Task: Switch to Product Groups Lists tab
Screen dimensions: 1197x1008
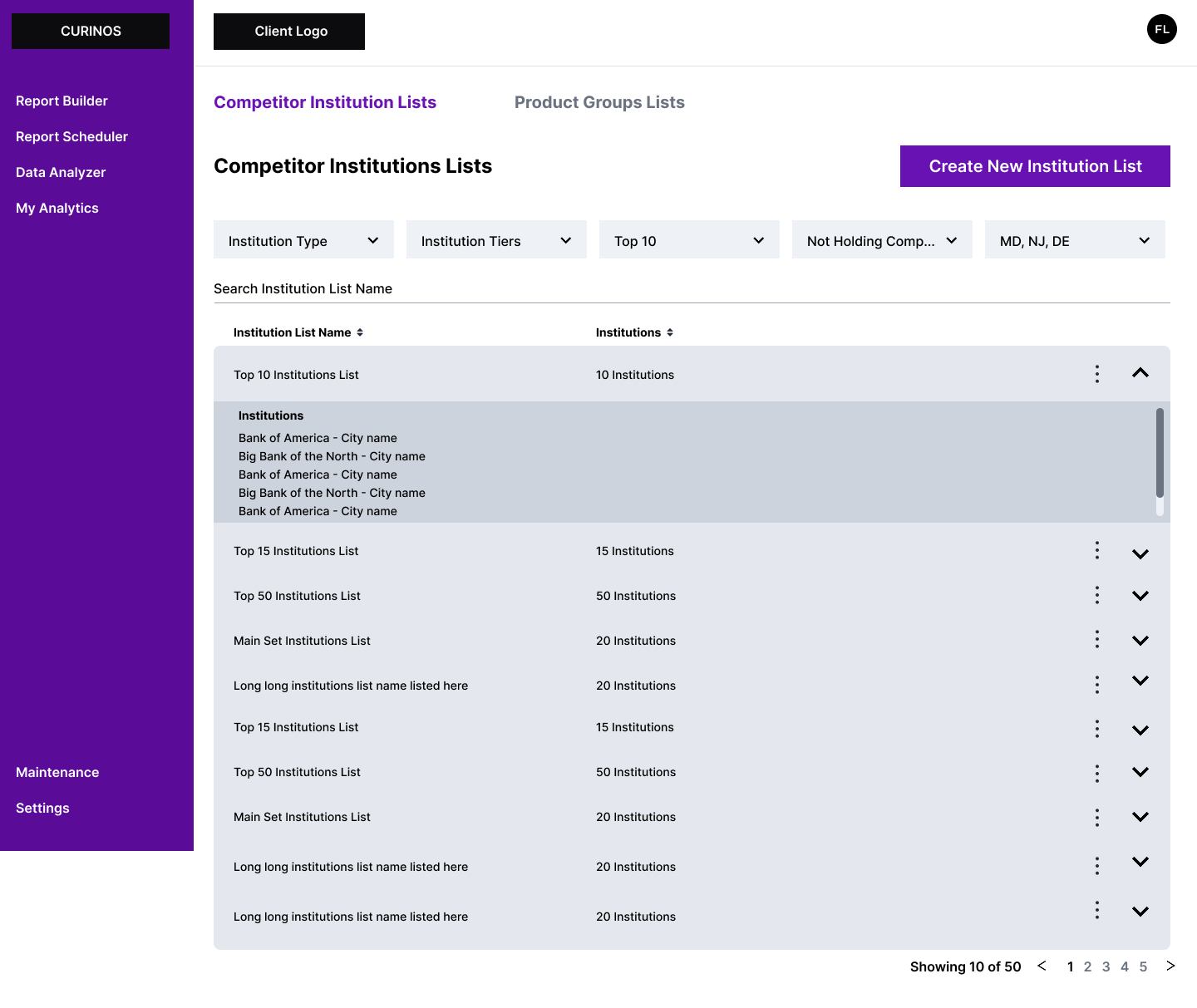Action: click(599, 102)
